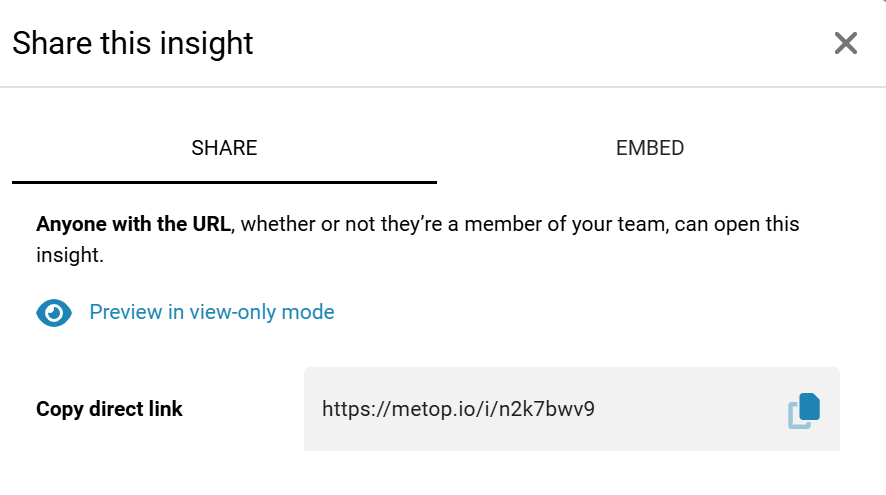
Task: Click the copy-to-clipboard icon
Action: click(803, 410)
